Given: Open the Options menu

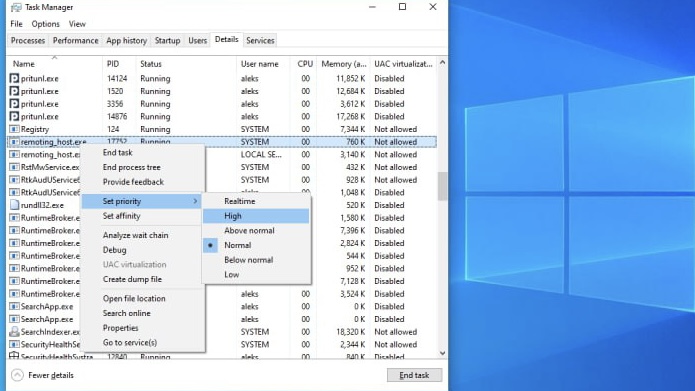Looking at the screenshot, I should pyautogui.click(x=45, y=24).
